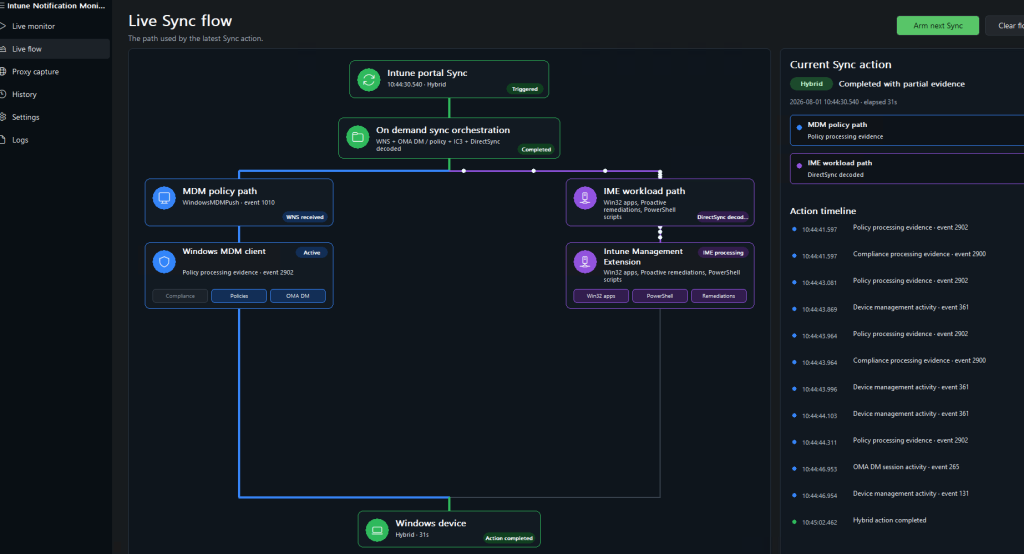Click the folder icon on On demand sync orchestration
Screen dimensions: 1024x554
[358, 137]
